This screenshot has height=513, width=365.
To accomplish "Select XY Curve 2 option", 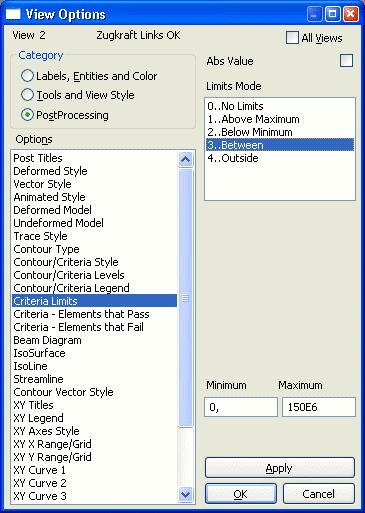I will click(94, 483).
